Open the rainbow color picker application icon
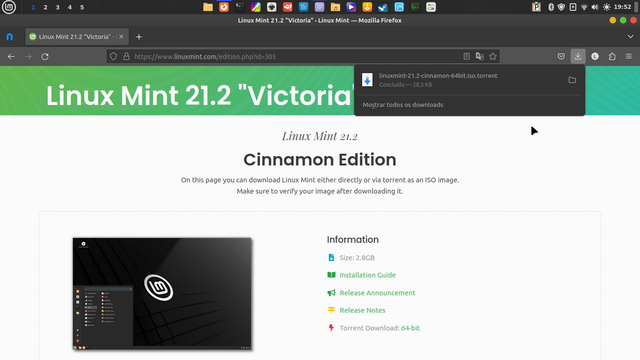Viewport: 640px width, 360px height. (x=256, y=7)
